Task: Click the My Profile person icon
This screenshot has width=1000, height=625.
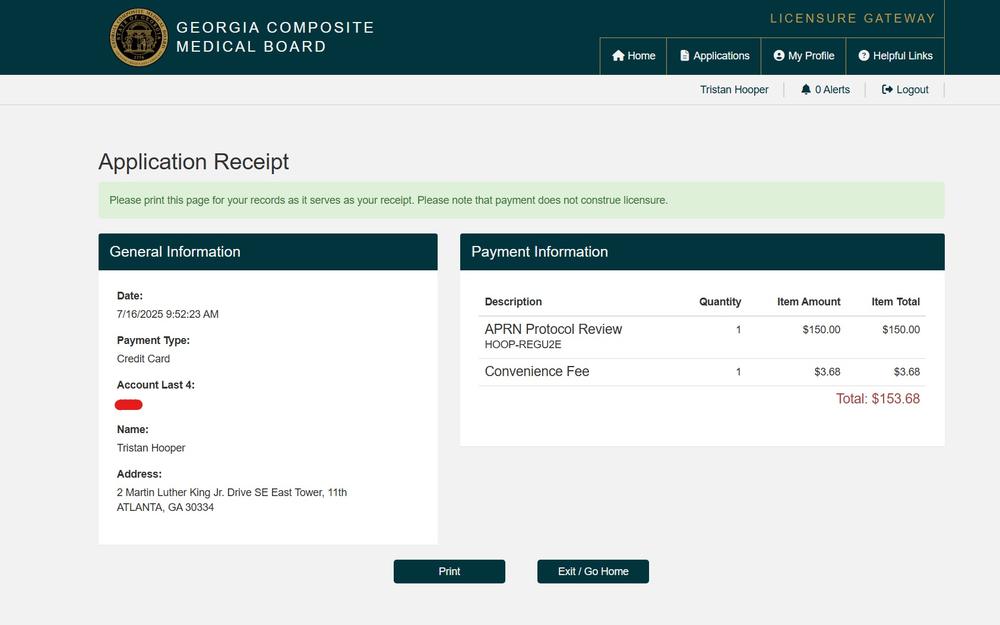Action: click(x=779, y=56)
